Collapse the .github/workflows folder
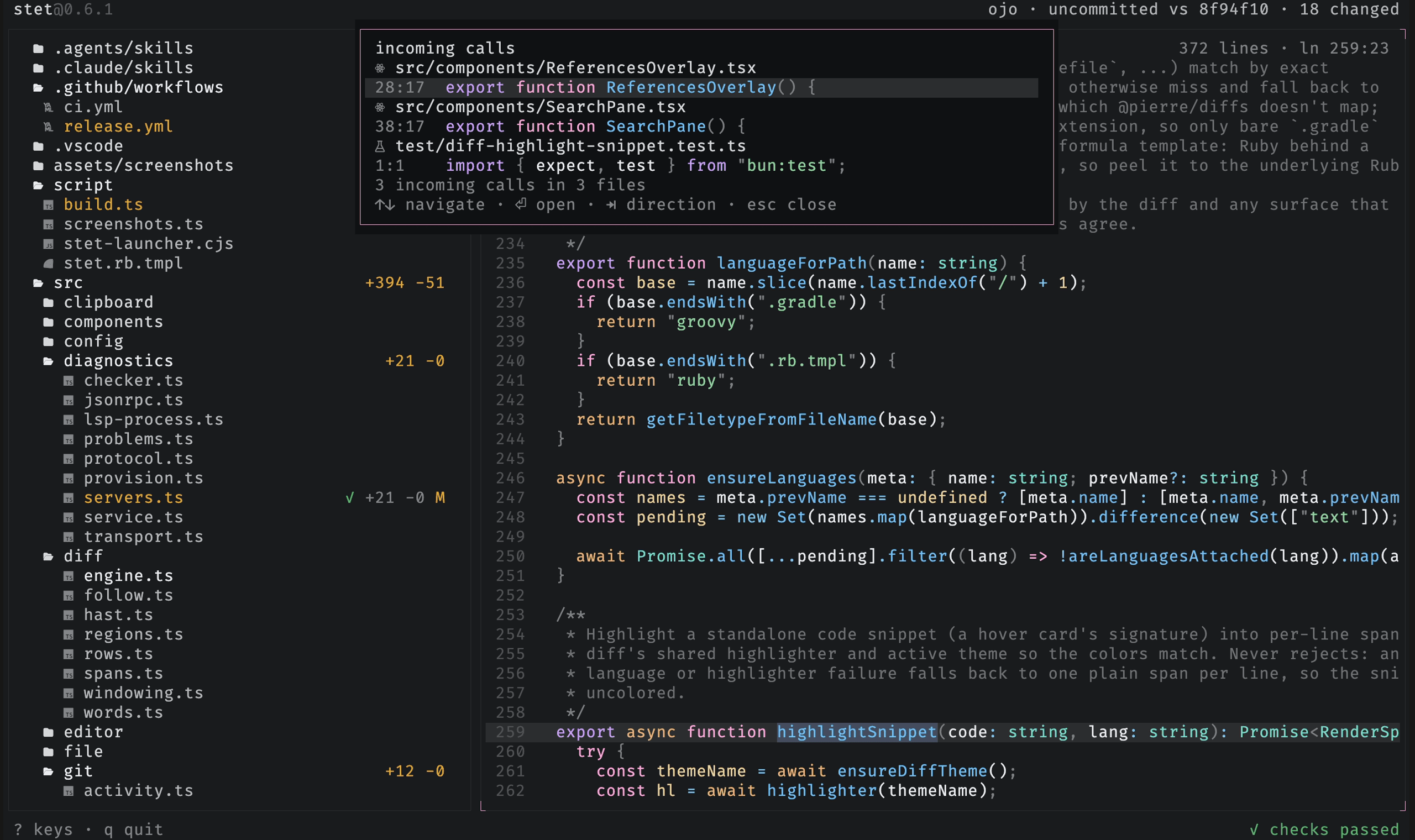Viewport: 1415px width, 840px height. point(39,88)
